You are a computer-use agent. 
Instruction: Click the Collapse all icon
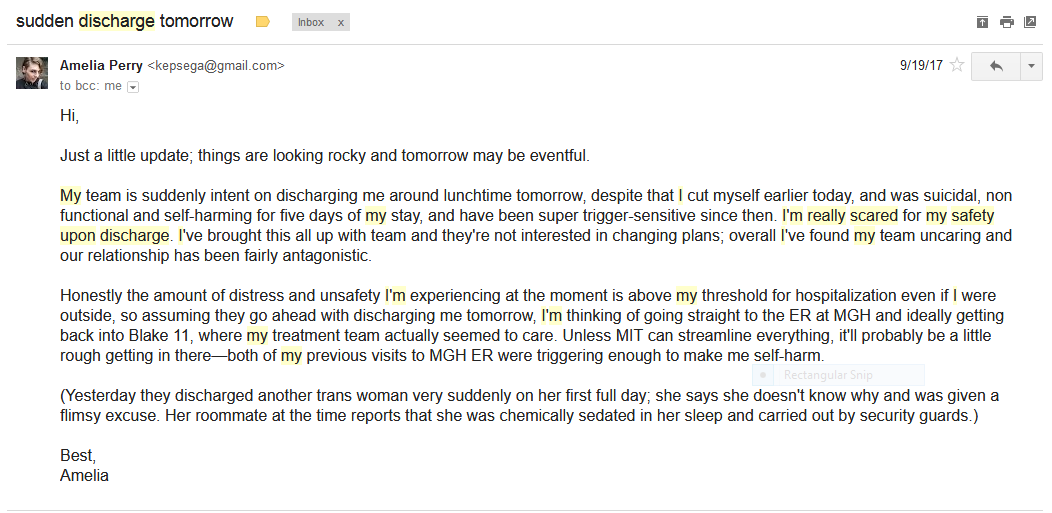pyautogui.click(x=982, y=22)
